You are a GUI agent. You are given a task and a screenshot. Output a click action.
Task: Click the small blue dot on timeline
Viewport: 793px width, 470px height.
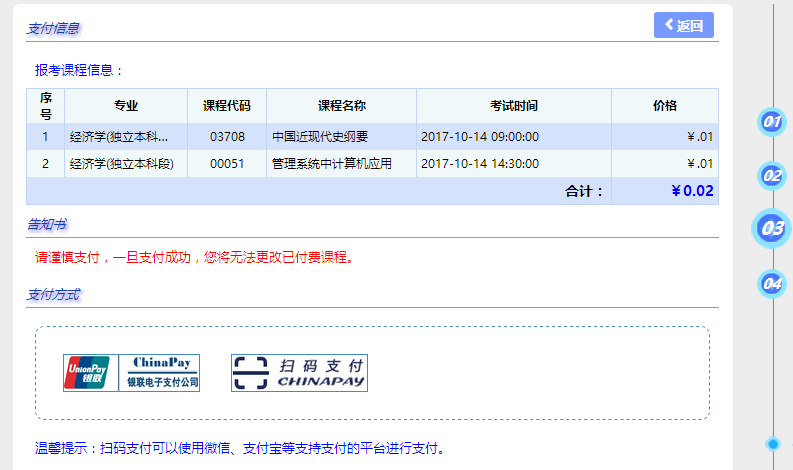pos(772,443)
